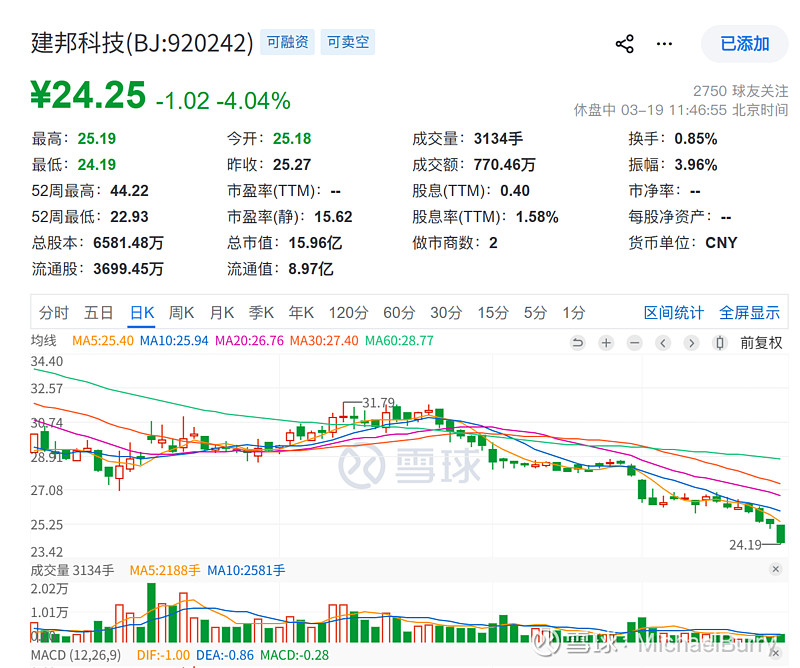
Task: Click the volume MA5:2188手 label
Action: 164,570
